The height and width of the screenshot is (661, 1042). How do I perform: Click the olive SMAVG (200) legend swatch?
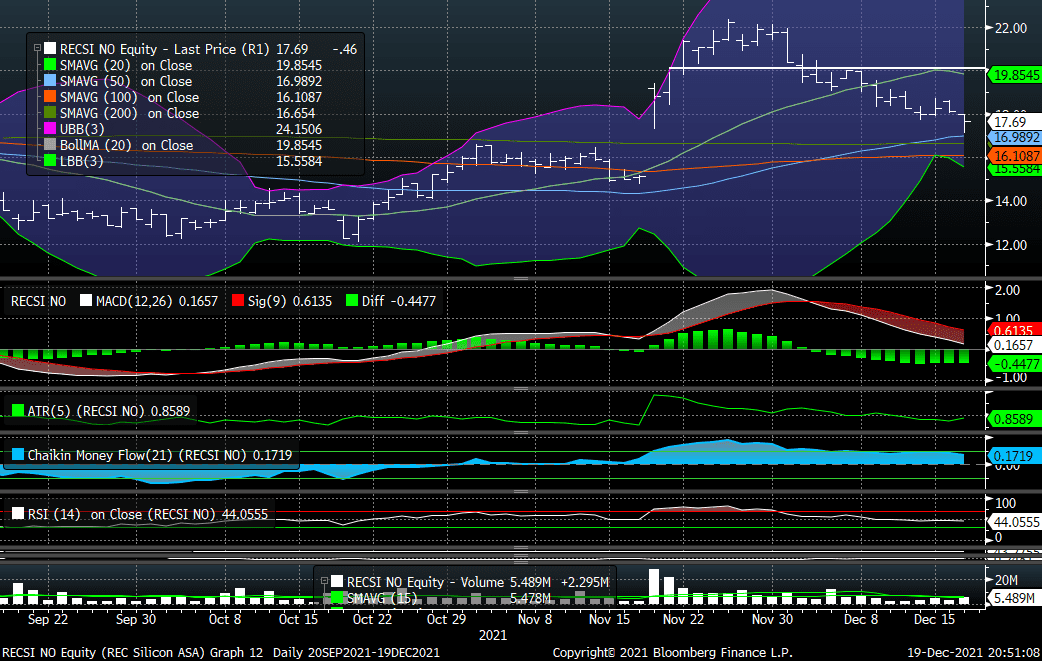(x=50, y=112)
